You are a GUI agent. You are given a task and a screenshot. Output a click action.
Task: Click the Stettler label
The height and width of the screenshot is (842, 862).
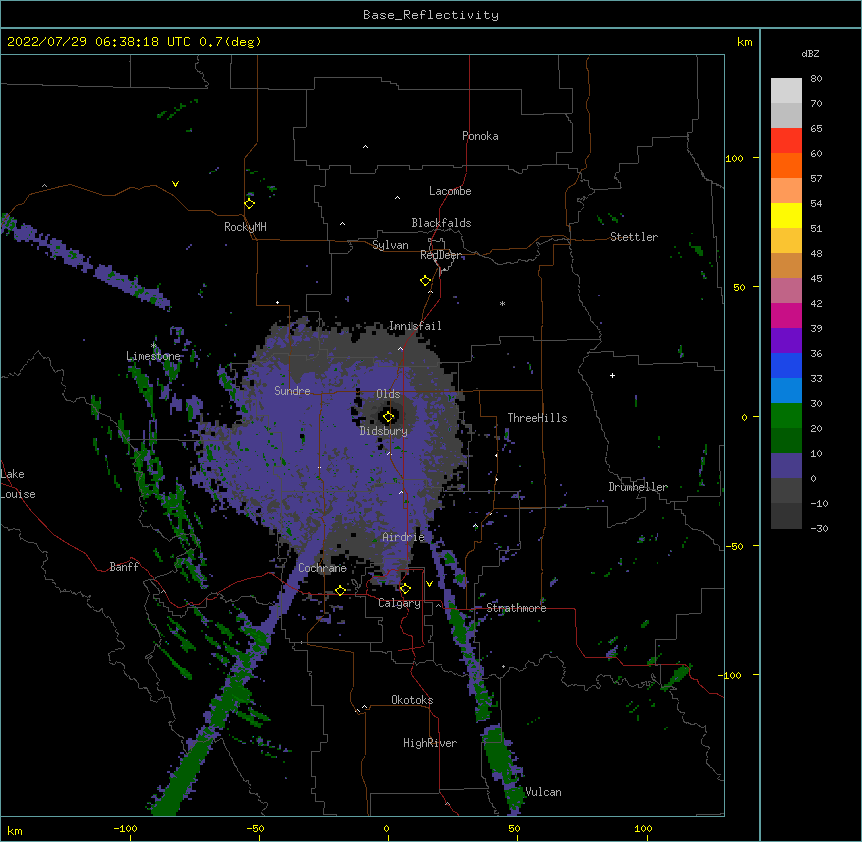634,237
